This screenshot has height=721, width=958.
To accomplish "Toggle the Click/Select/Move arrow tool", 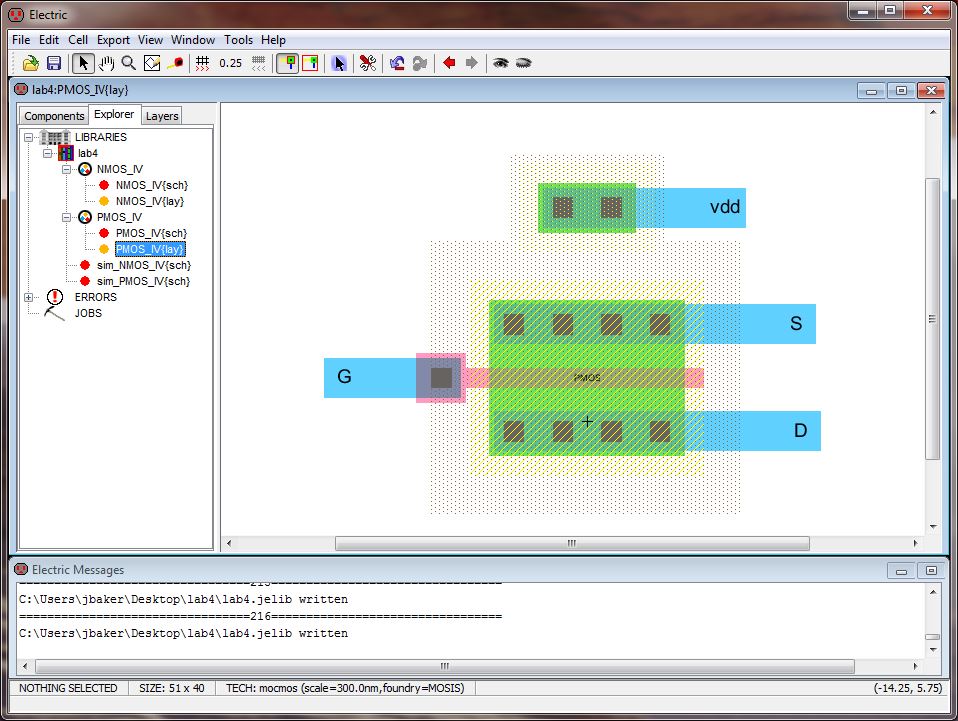I will point(84,63).
